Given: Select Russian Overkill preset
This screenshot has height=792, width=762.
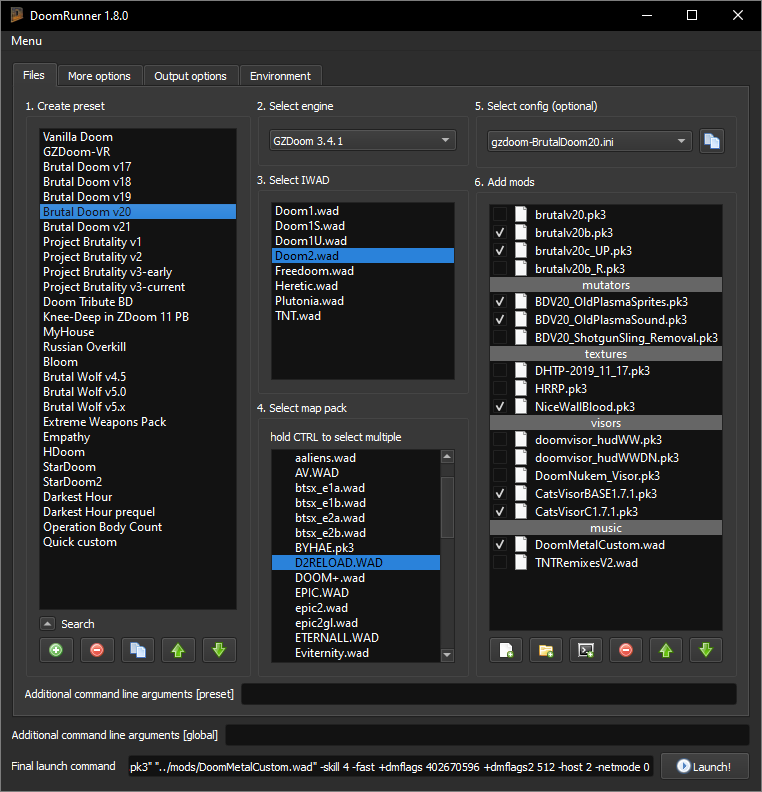Looking at the screenshot, I should click(x=138, y=346).
